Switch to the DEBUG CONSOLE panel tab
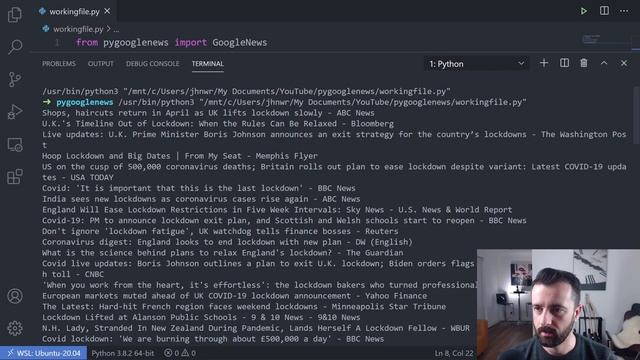 coord(152,64)
